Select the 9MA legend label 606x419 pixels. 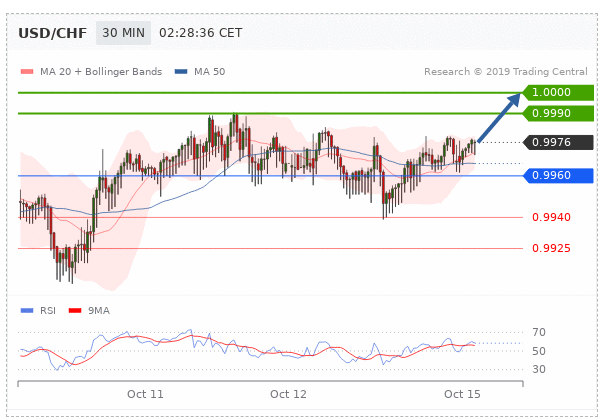(x=99, y=311)
